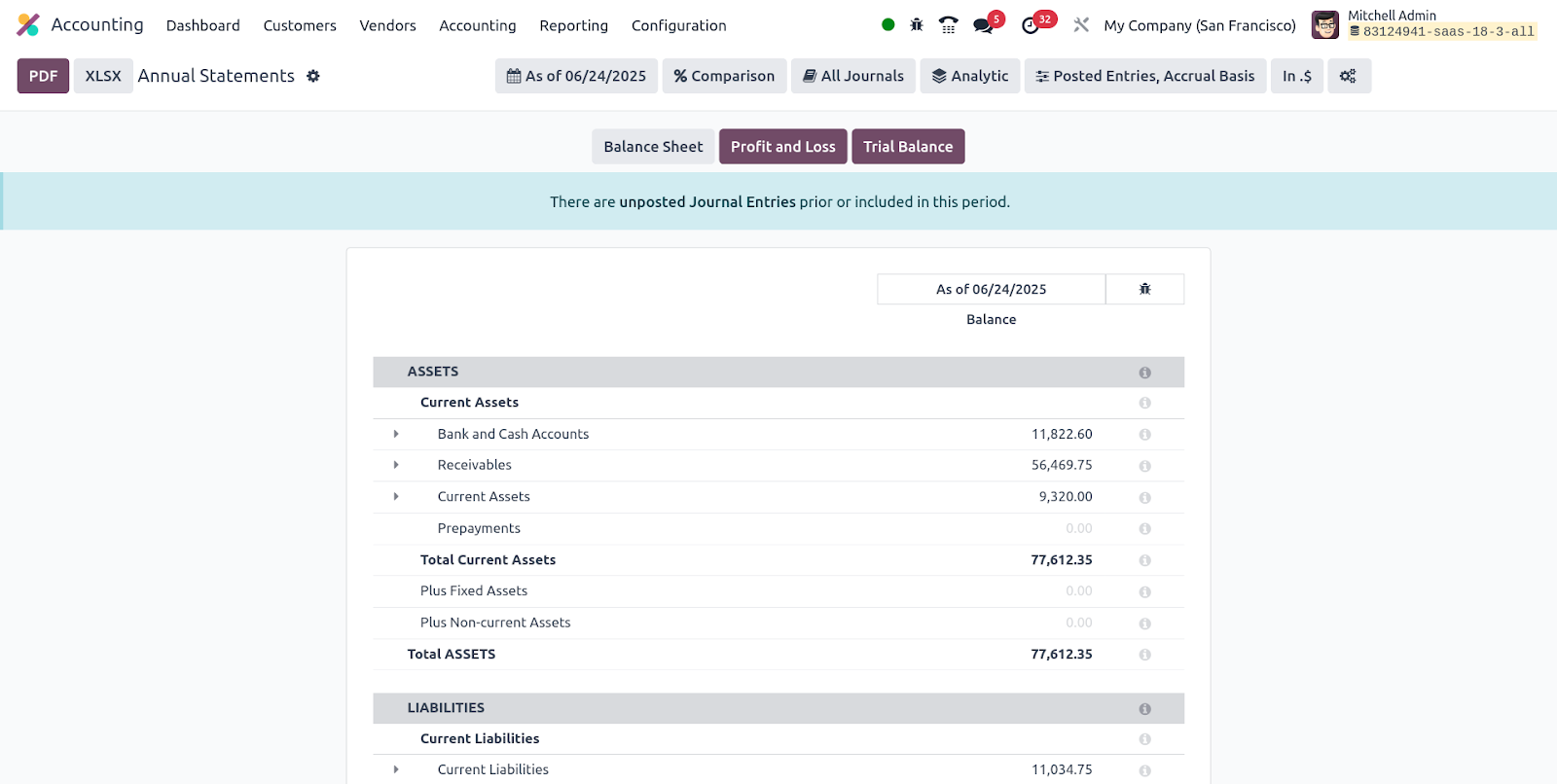Click info icon for Bank and Cash Accounts
This screenshot has height=784, width=1557.
1144,435
